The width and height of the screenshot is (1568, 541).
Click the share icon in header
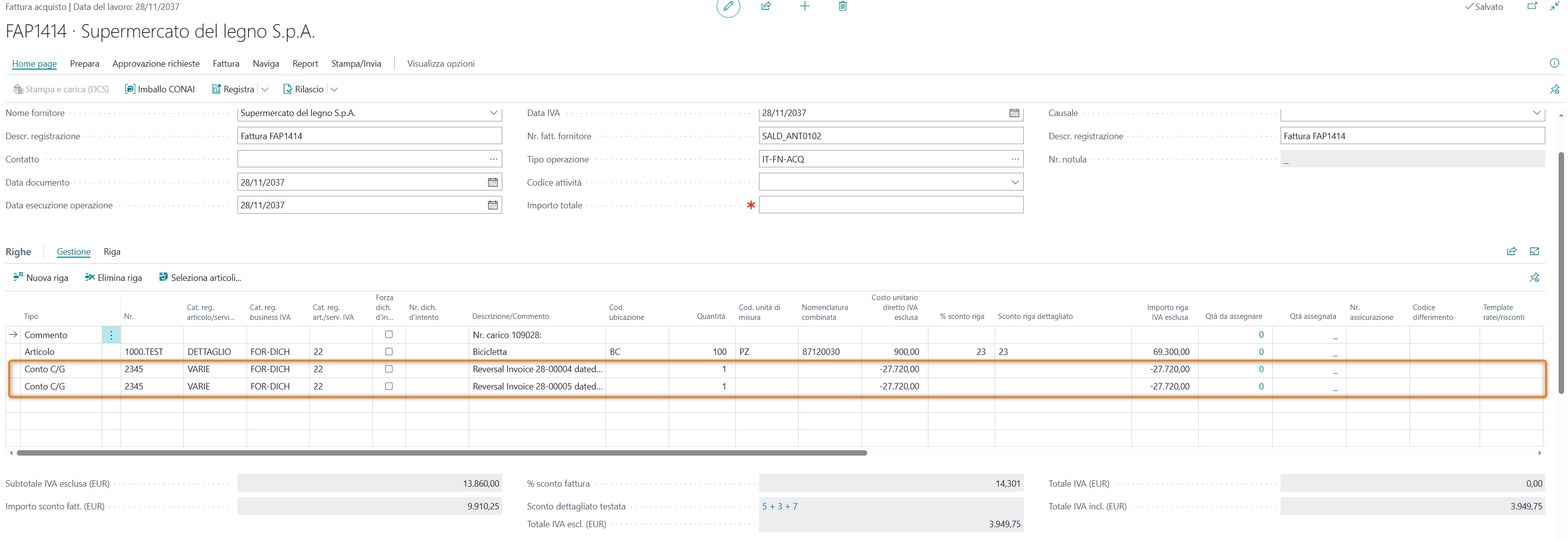coord(766,6)
